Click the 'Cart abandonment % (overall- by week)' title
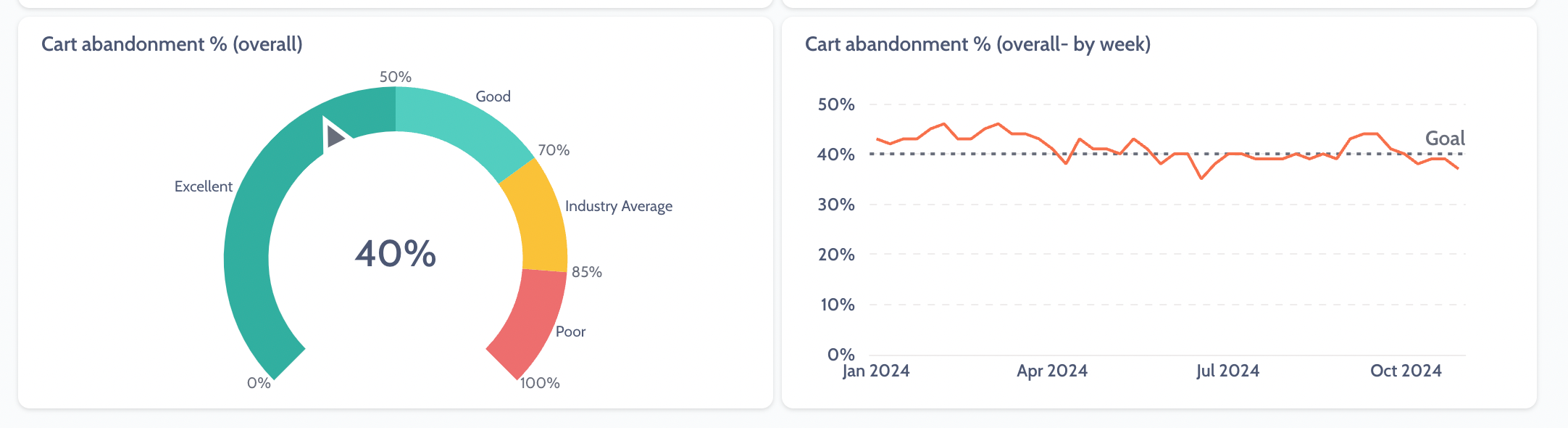This screenshot has width=1568, height=428. coord(977,44)
